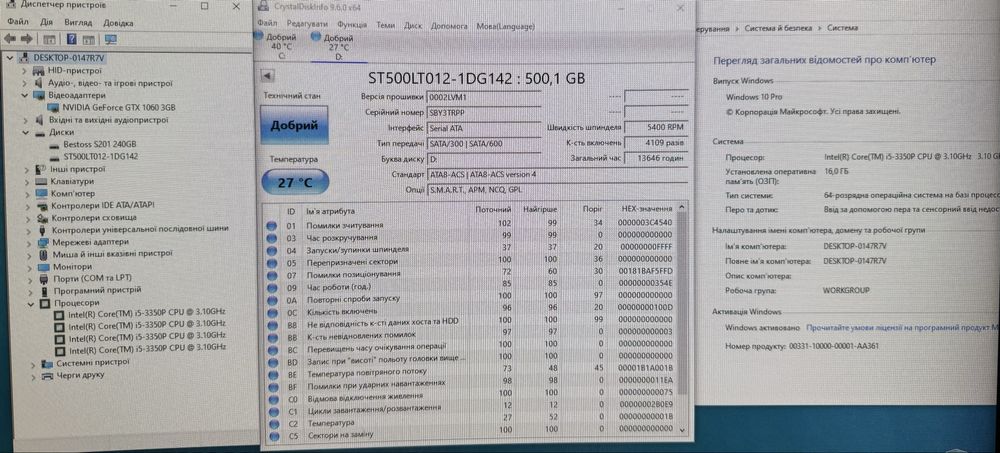1000x453 pixels.
Task: Click the Клавіатури keyboard icon
Action: click(41, 181)
